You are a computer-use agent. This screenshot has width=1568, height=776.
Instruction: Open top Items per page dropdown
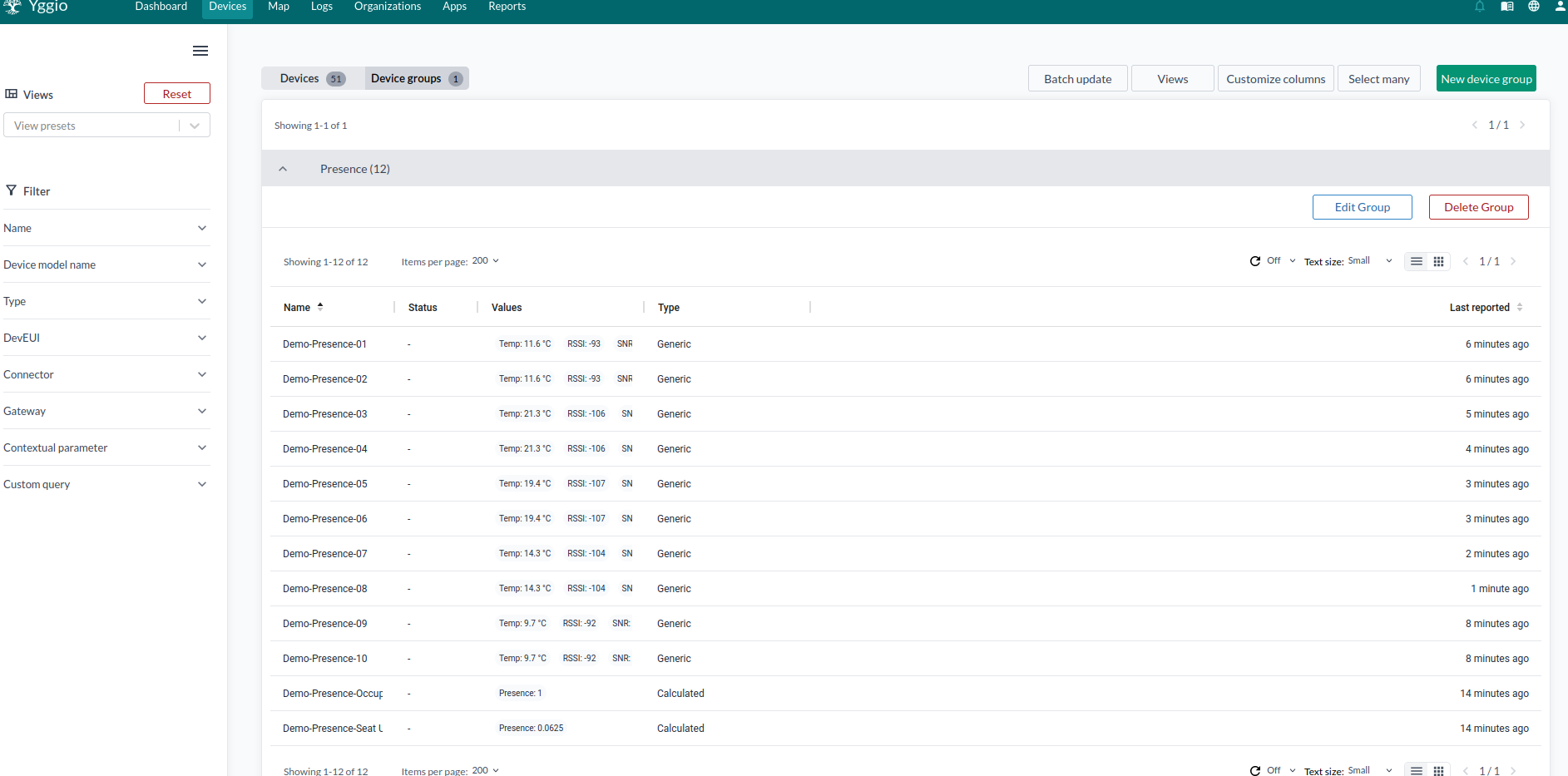(486, 261)
